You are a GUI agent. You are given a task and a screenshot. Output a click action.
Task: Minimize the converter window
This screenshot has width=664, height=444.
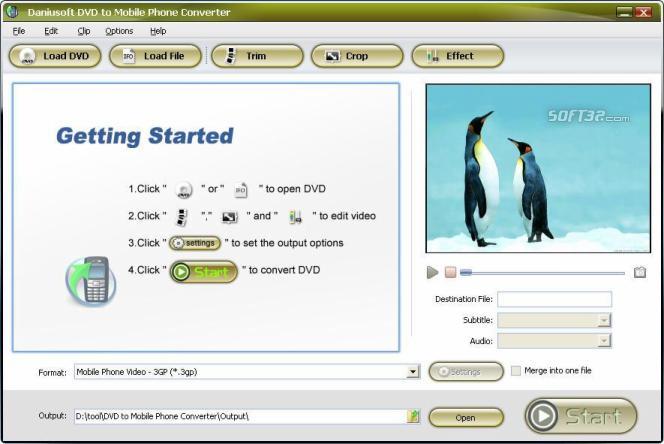coord(624,12)
